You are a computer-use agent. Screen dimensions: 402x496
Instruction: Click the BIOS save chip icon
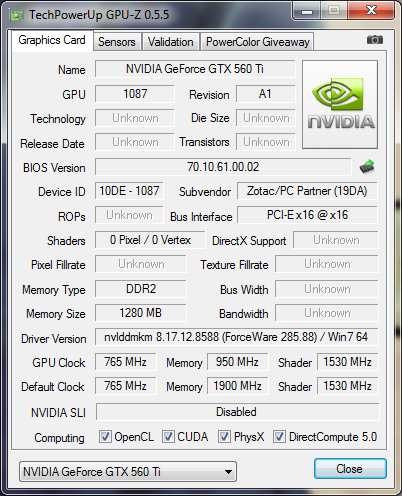(367, 167)
